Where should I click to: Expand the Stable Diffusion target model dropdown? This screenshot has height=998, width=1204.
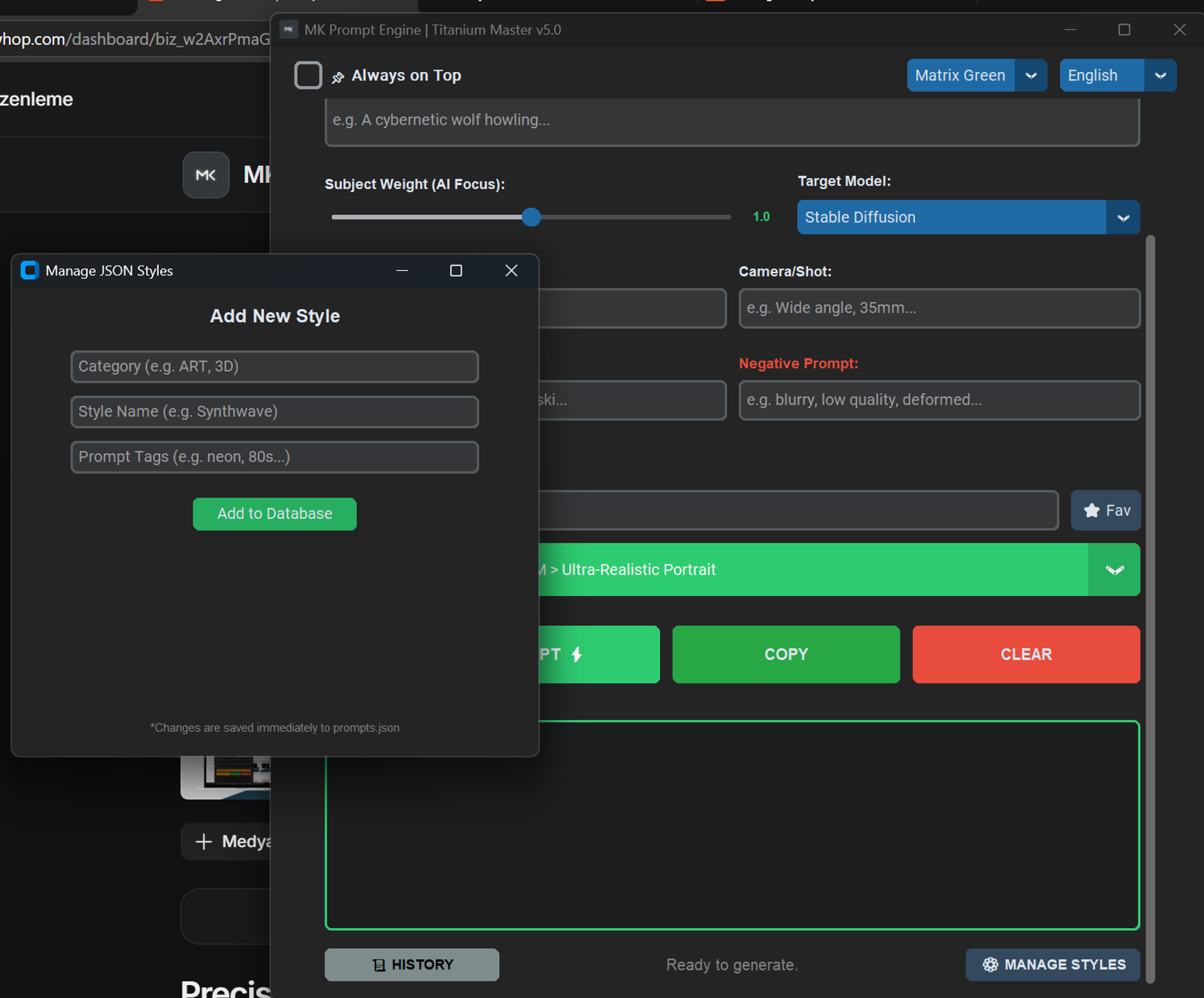pyautogui.click(x=1123, y=218)
